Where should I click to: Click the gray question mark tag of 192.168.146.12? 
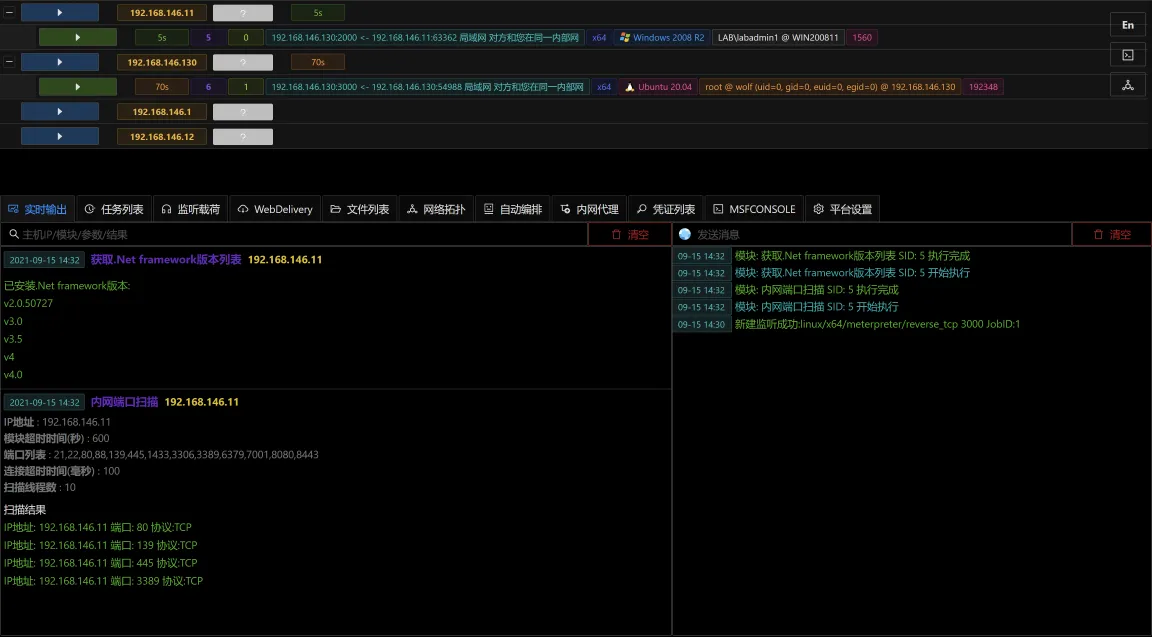[x=242, y=137]
